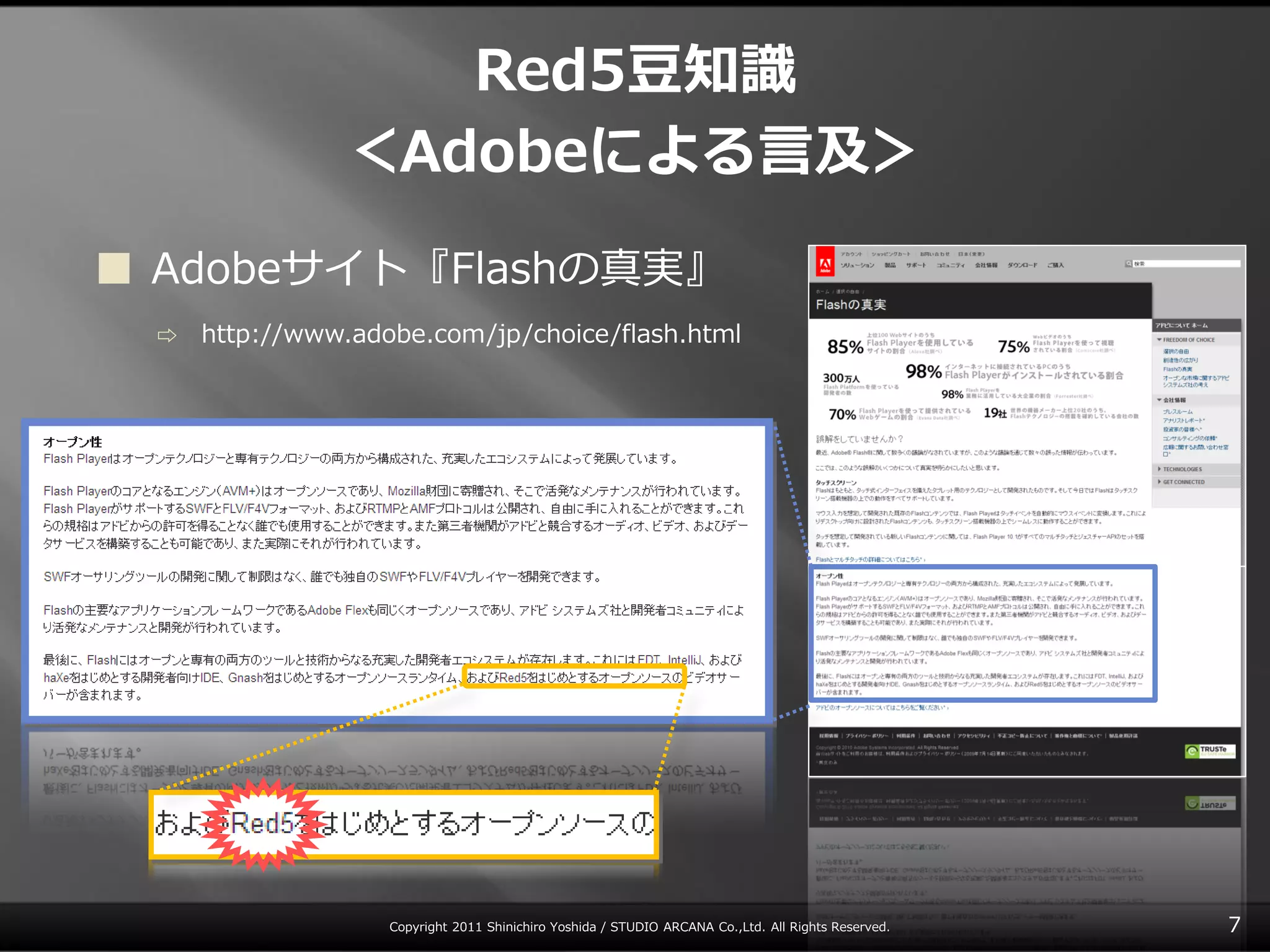Click the slide page number 7
Screen dimensions: 1270x952
pos(1234,924)
